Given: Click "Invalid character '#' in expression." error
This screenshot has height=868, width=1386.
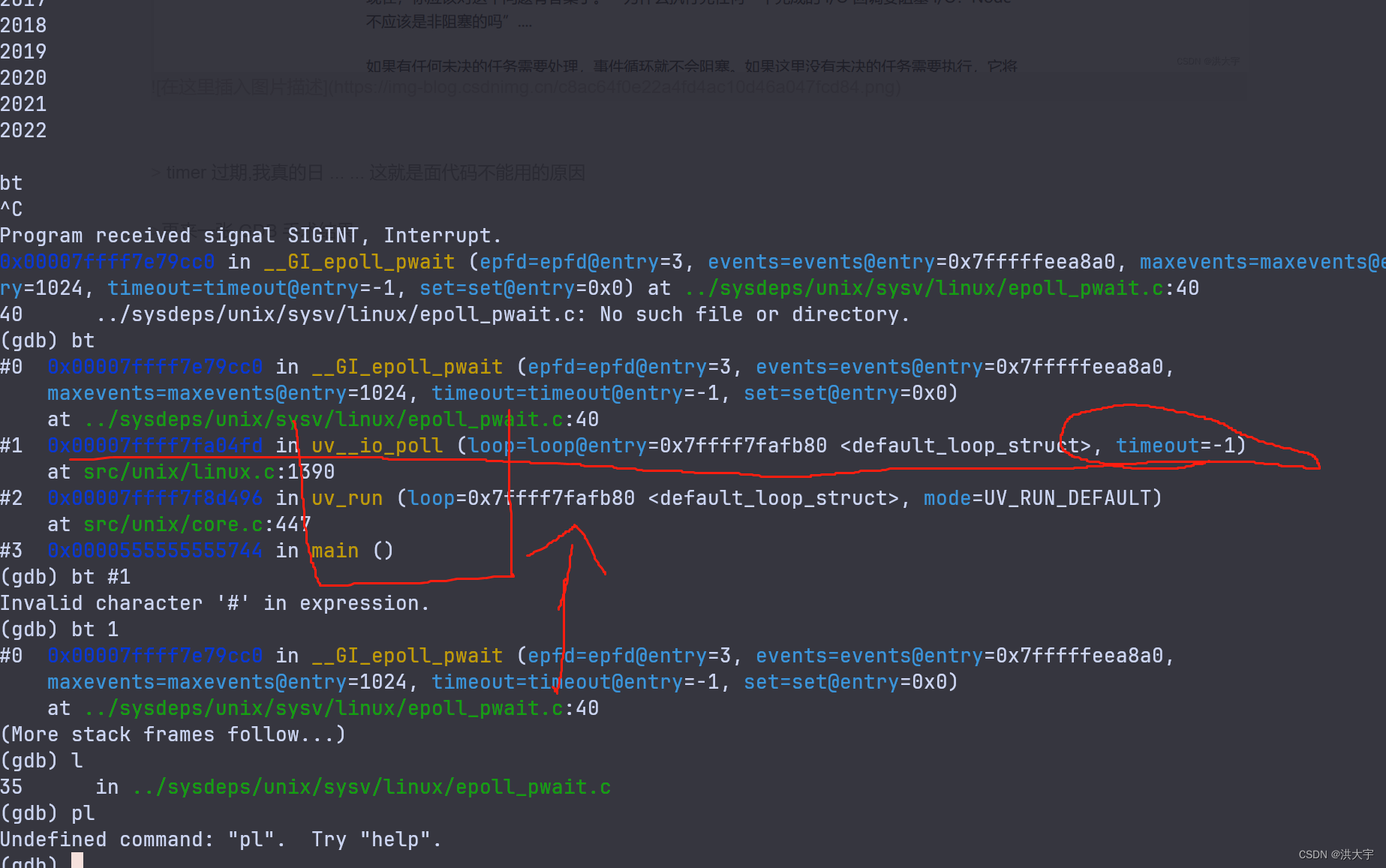Looking at the screenshot, I should point(215,603).
